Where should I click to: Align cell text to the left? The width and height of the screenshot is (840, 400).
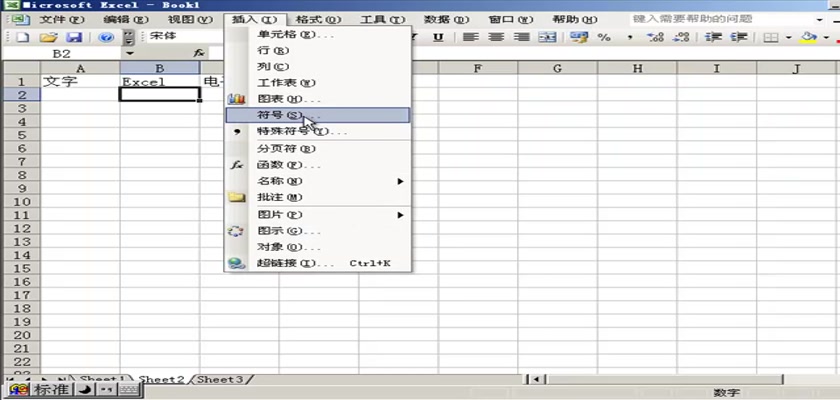[x=470, y=37]
